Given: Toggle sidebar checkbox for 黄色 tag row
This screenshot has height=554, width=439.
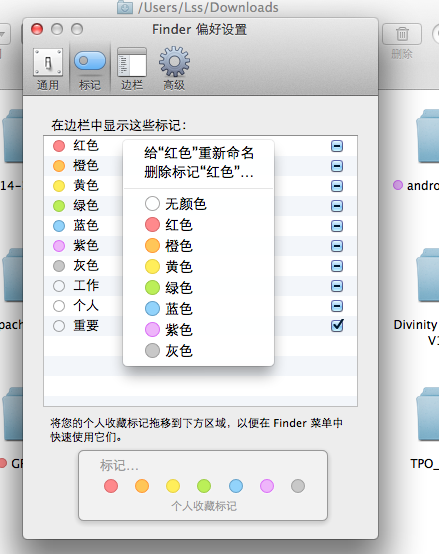Looking at the screenshot, I should point(337,186).
